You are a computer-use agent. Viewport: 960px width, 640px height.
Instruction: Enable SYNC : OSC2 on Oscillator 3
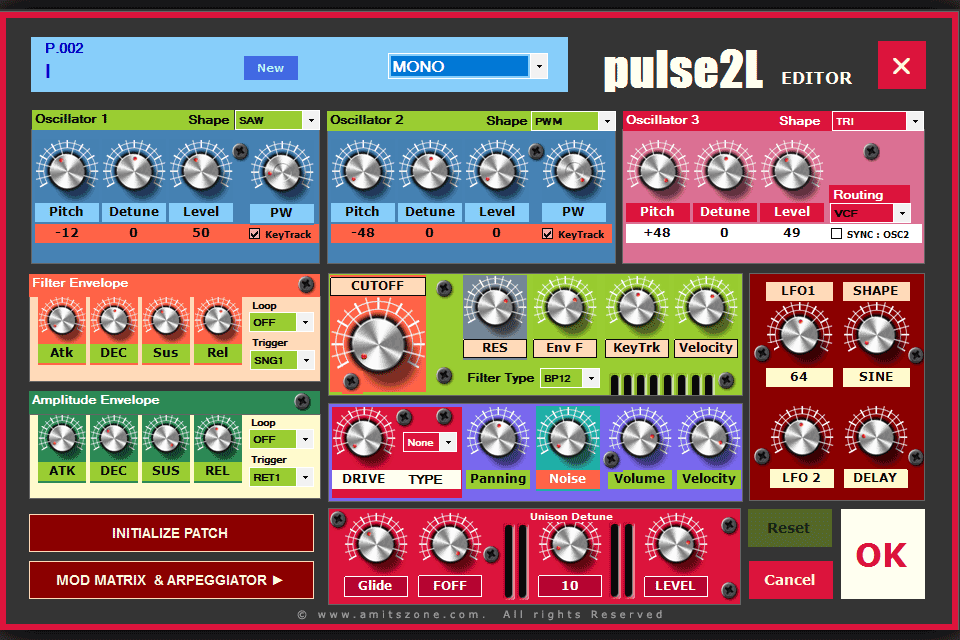[837, 232]
